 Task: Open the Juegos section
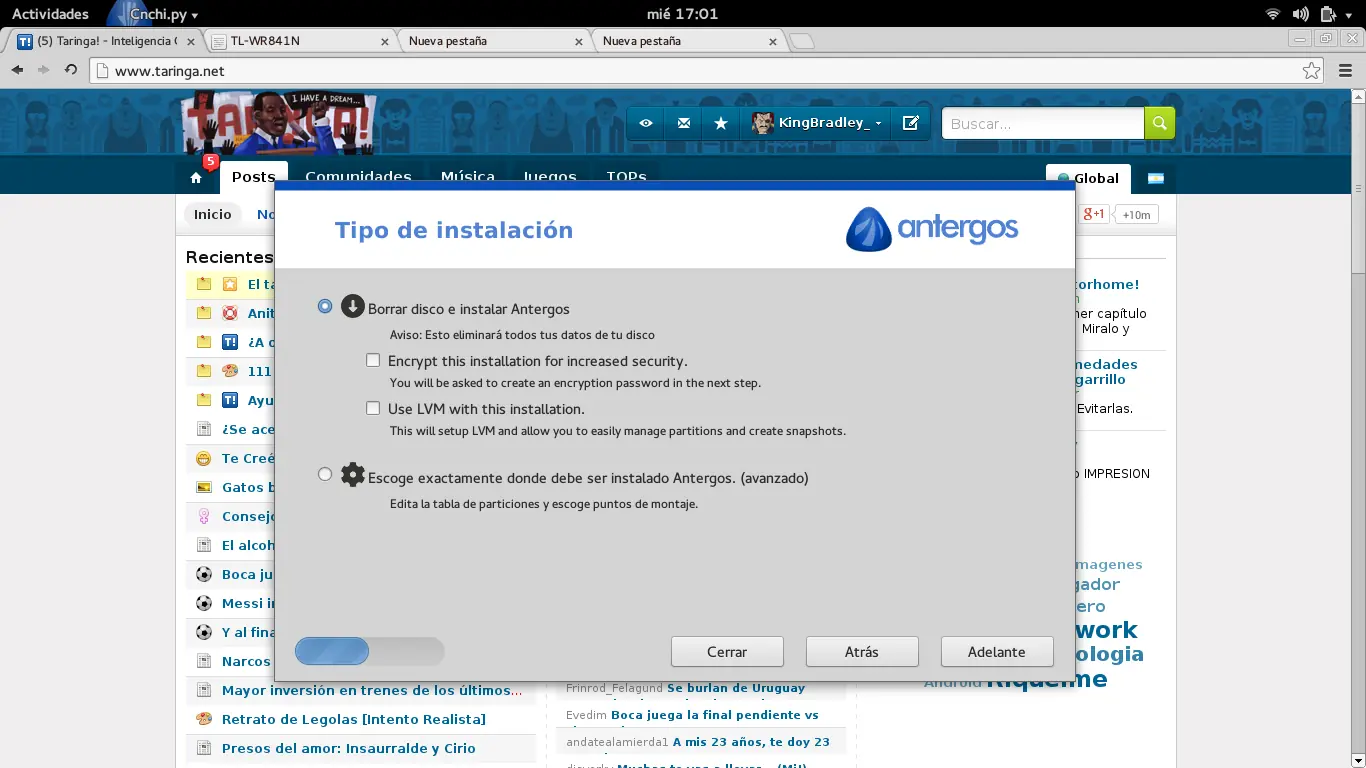pos(550,177)
